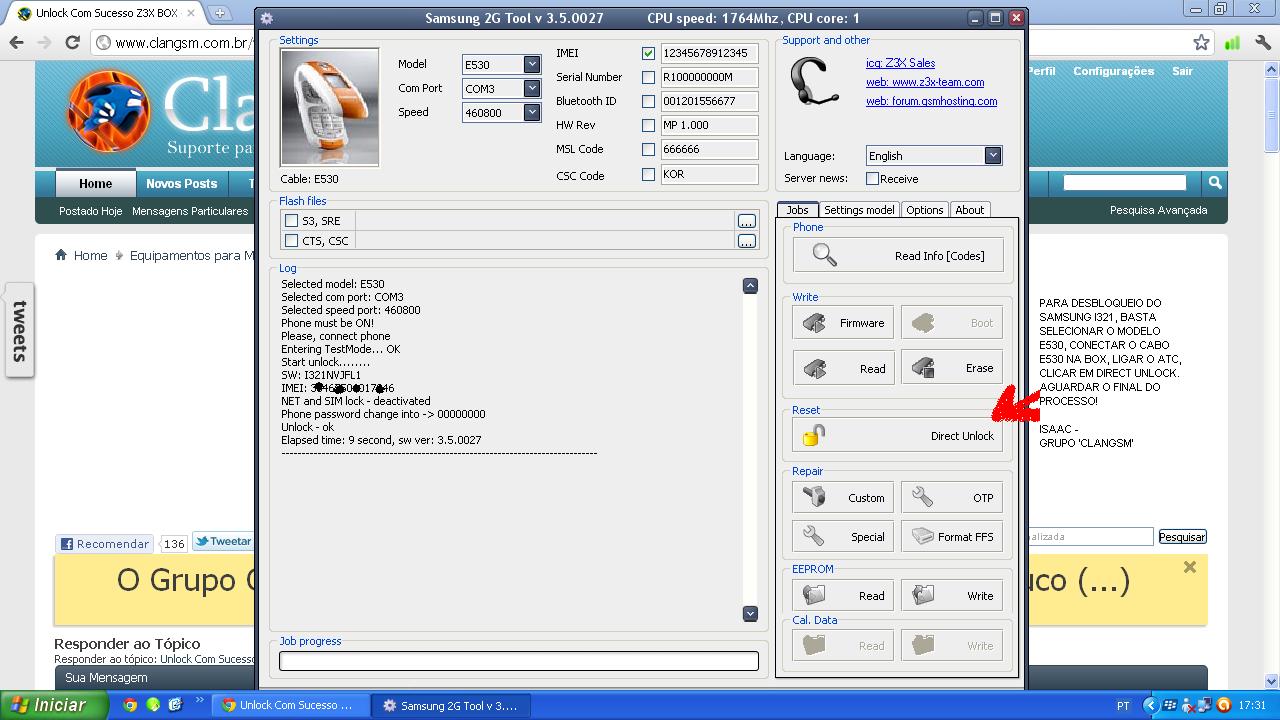Click the Special repair button

tap(843, 537)
